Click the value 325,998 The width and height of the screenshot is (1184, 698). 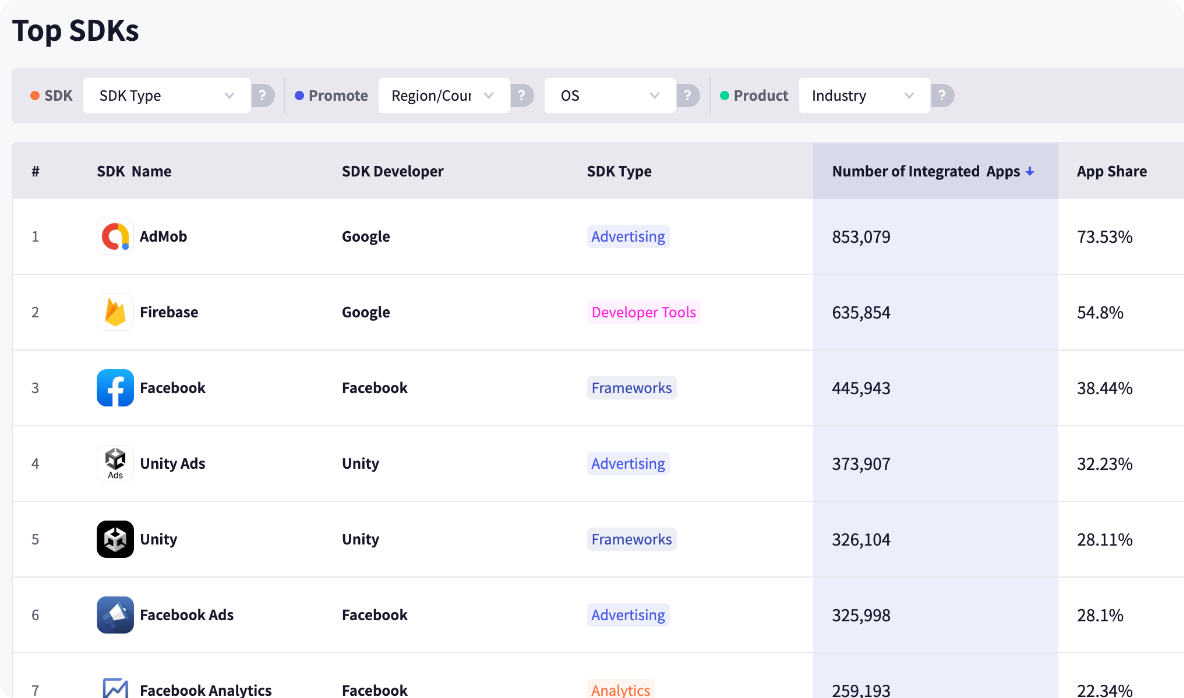coord(861,615)
